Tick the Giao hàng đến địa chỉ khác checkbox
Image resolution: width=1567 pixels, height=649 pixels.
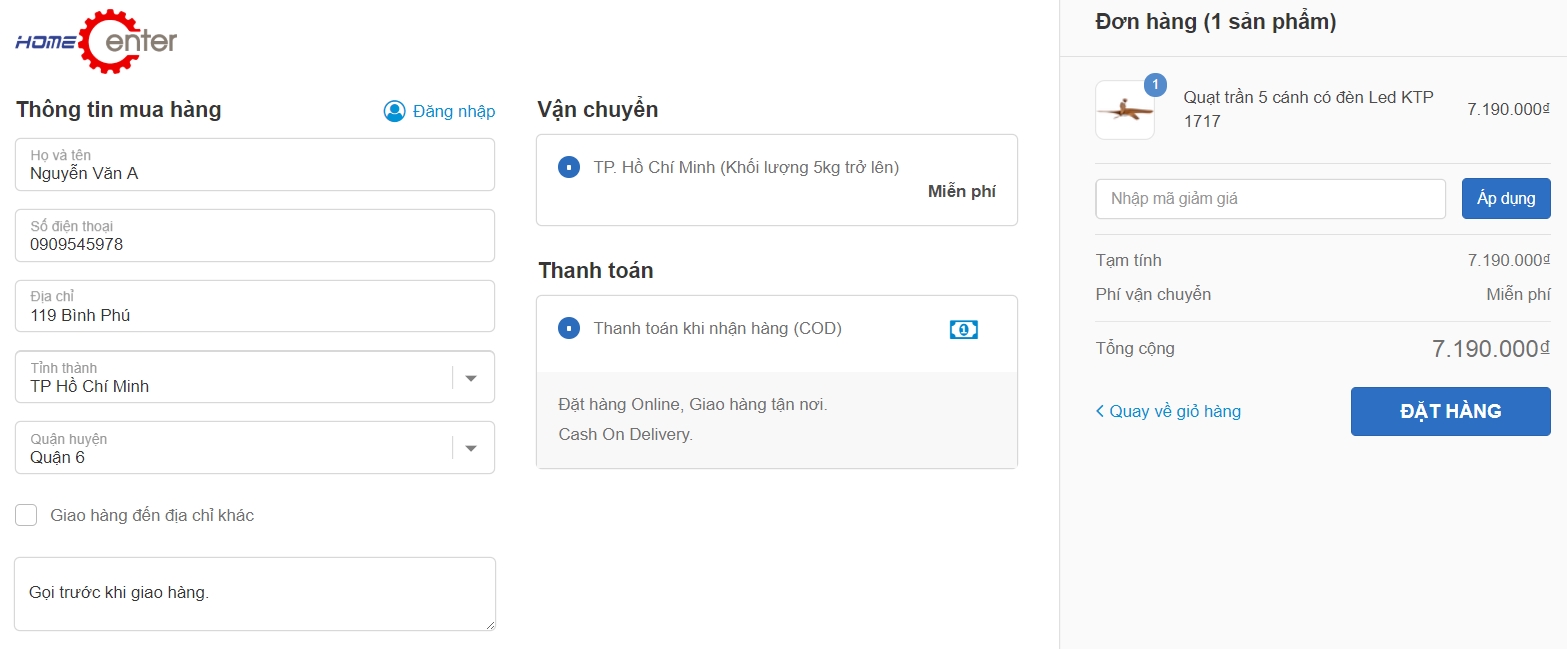coord(26,515)
